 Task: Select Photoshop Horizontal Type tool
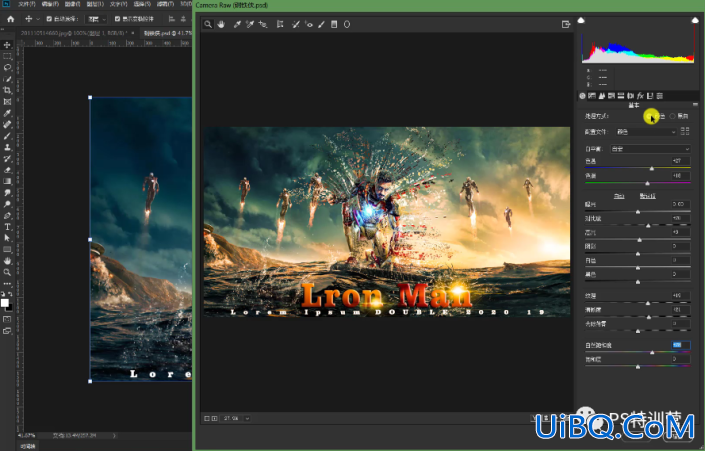coord(7,227)
